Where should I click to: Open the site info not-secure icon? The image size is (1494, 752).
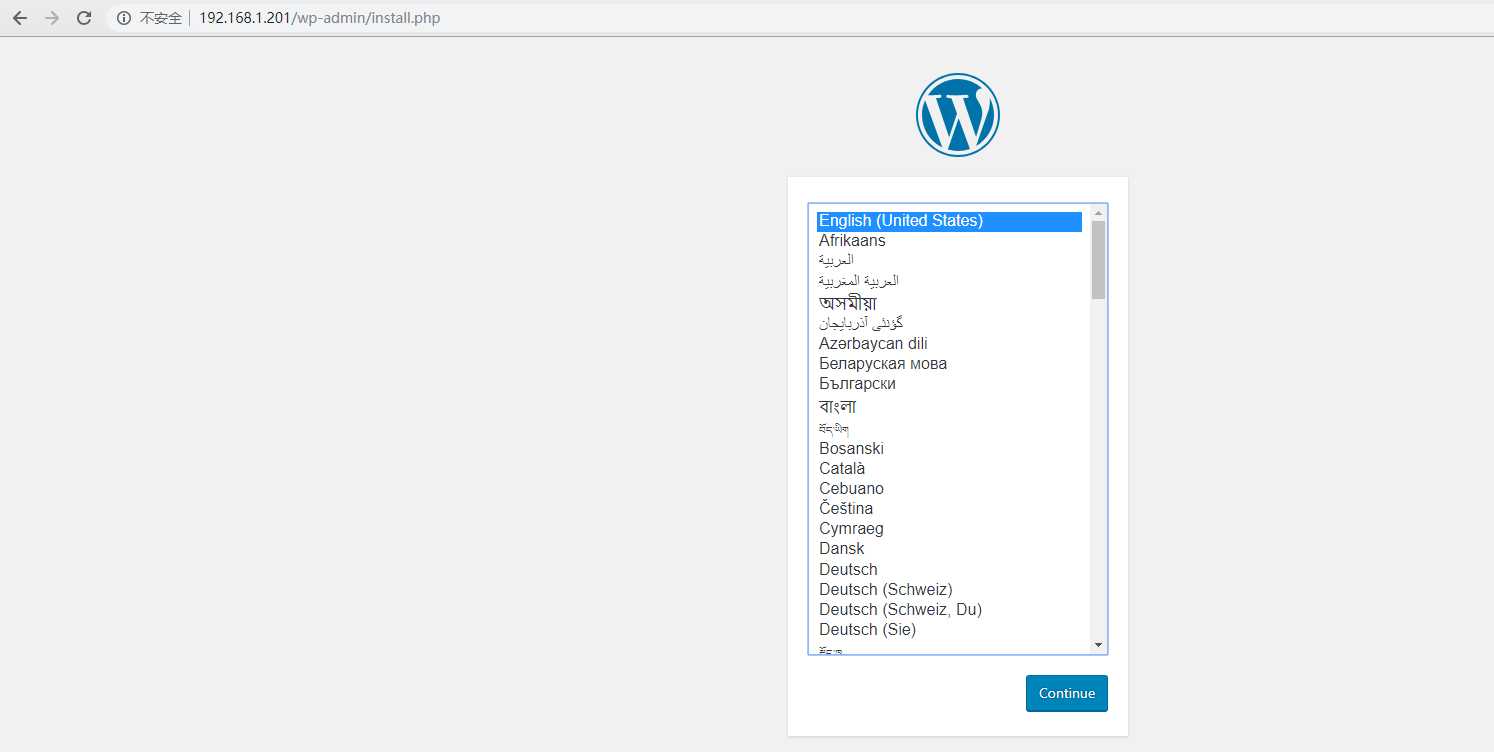click(124, 18)
